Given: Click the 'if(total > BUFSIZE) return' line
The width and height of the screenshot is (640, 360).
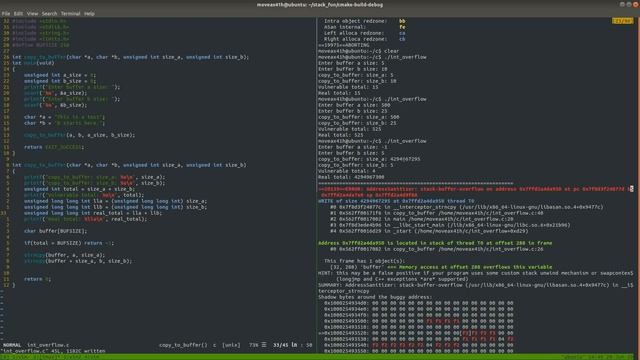Looking at the screenshot, I should [69, 243].
